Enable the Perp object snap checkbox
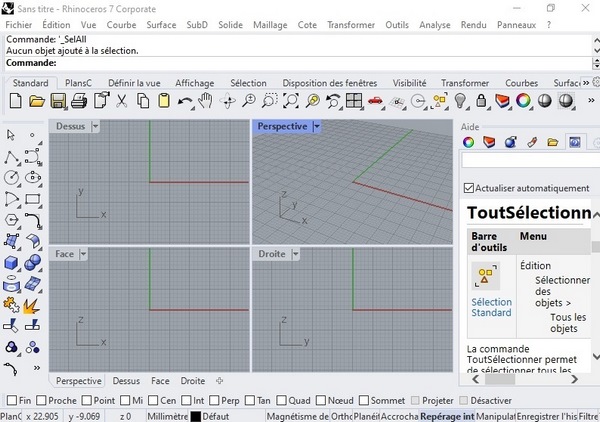 [214, 400]
